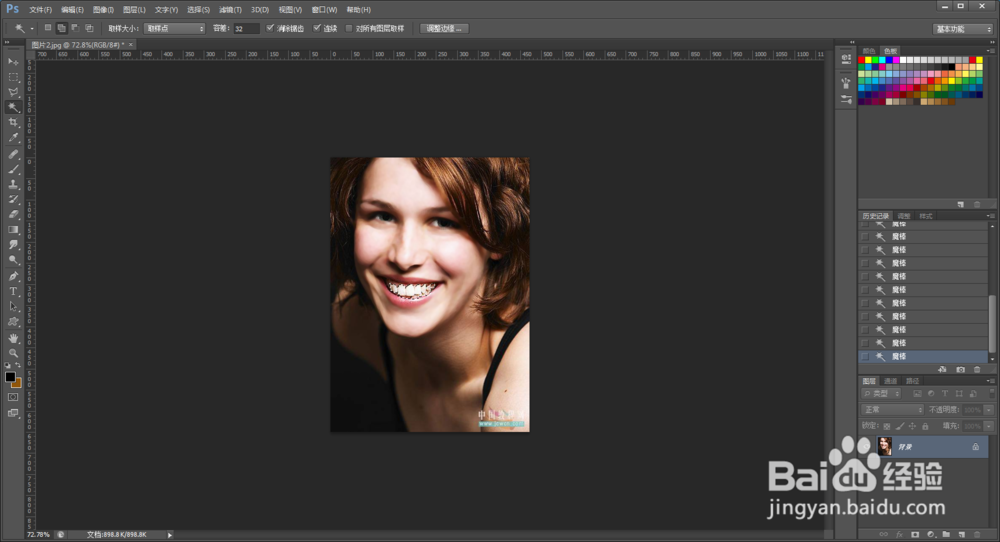Open 不透明度 opacity arrow dropdown
Image resolution: width=1000 pixels, height=542 pixels.
click(989, 409)
